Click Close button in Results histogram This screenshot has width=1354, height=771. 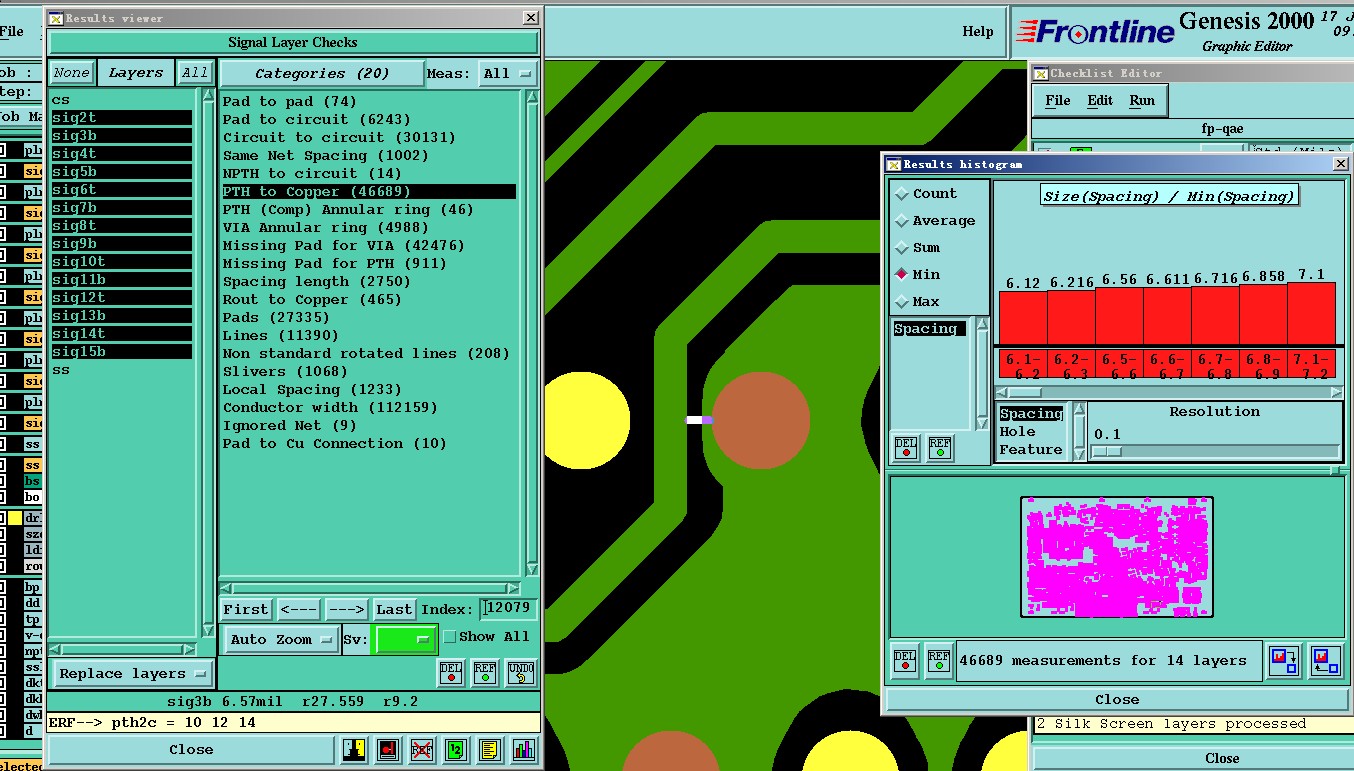(x=1116, y=699)
